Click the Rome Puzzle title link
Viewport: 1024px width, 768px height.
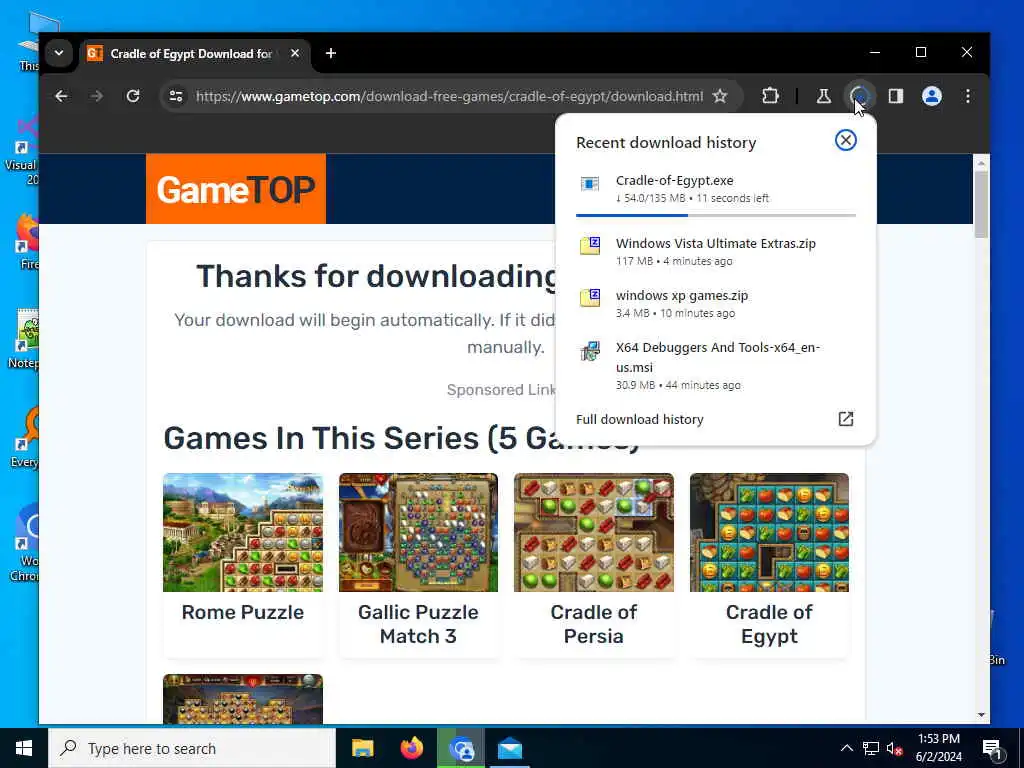click(243, 612)
